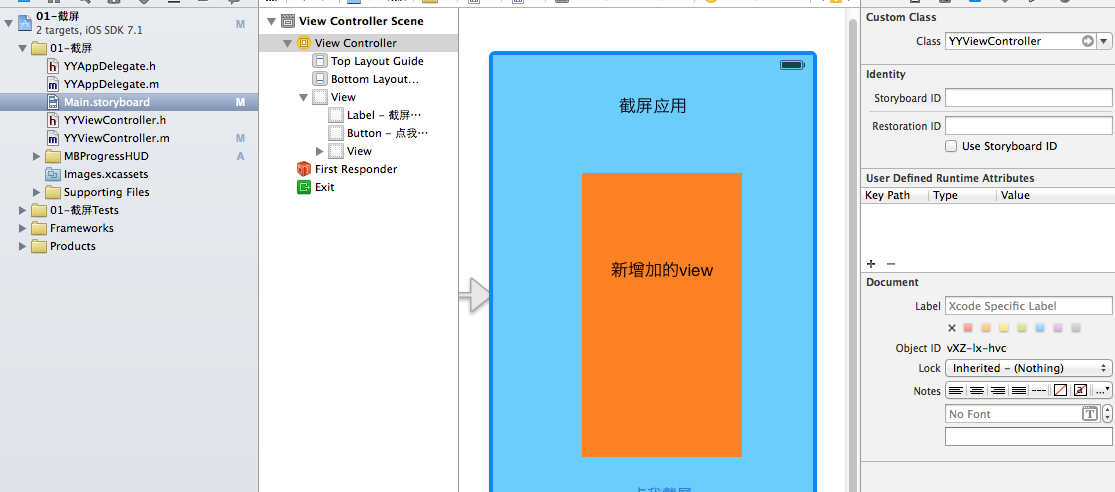This screenshot has height=492, width=1115.
Task: Expand the Frameworks group
Action: (23, 228)
